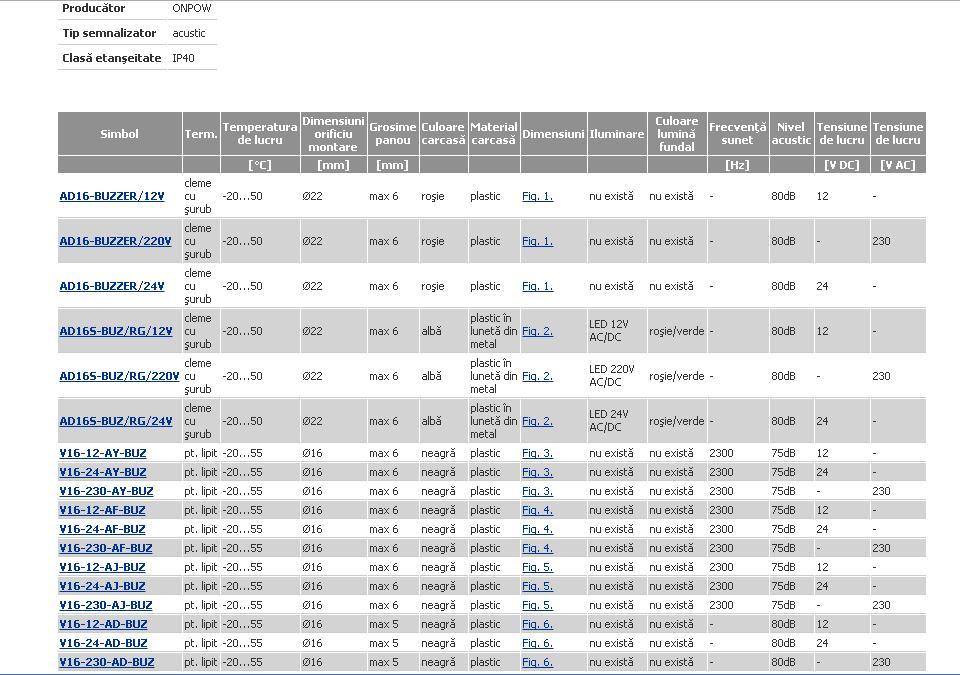
Task: Click the V16-24-AJ-BUZ link
Action: click(x=102, y=586)
